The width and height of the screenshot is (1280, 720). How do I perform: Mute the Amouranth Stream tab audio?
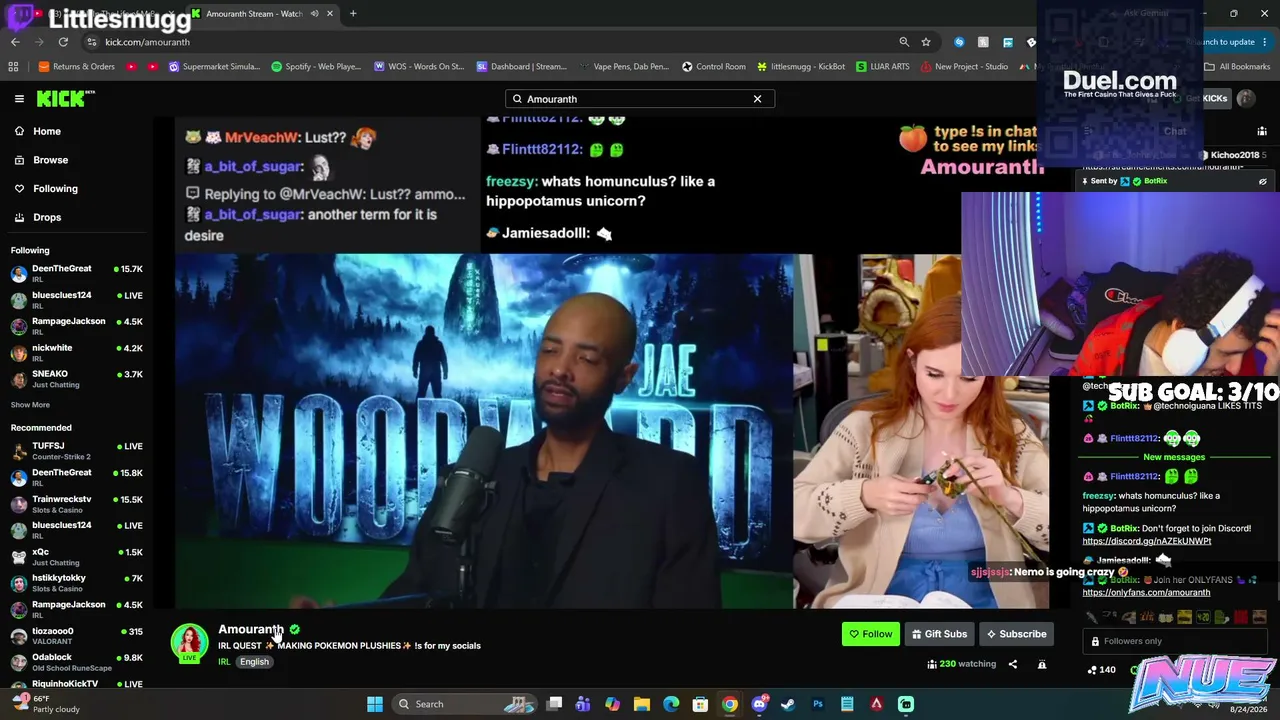pos(314,14)
